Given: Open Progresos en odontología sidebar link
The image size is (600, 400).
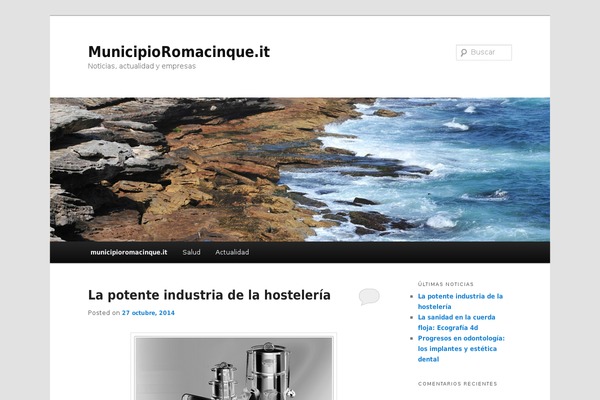Looking at the screenshot, I should tap(461, 349).
